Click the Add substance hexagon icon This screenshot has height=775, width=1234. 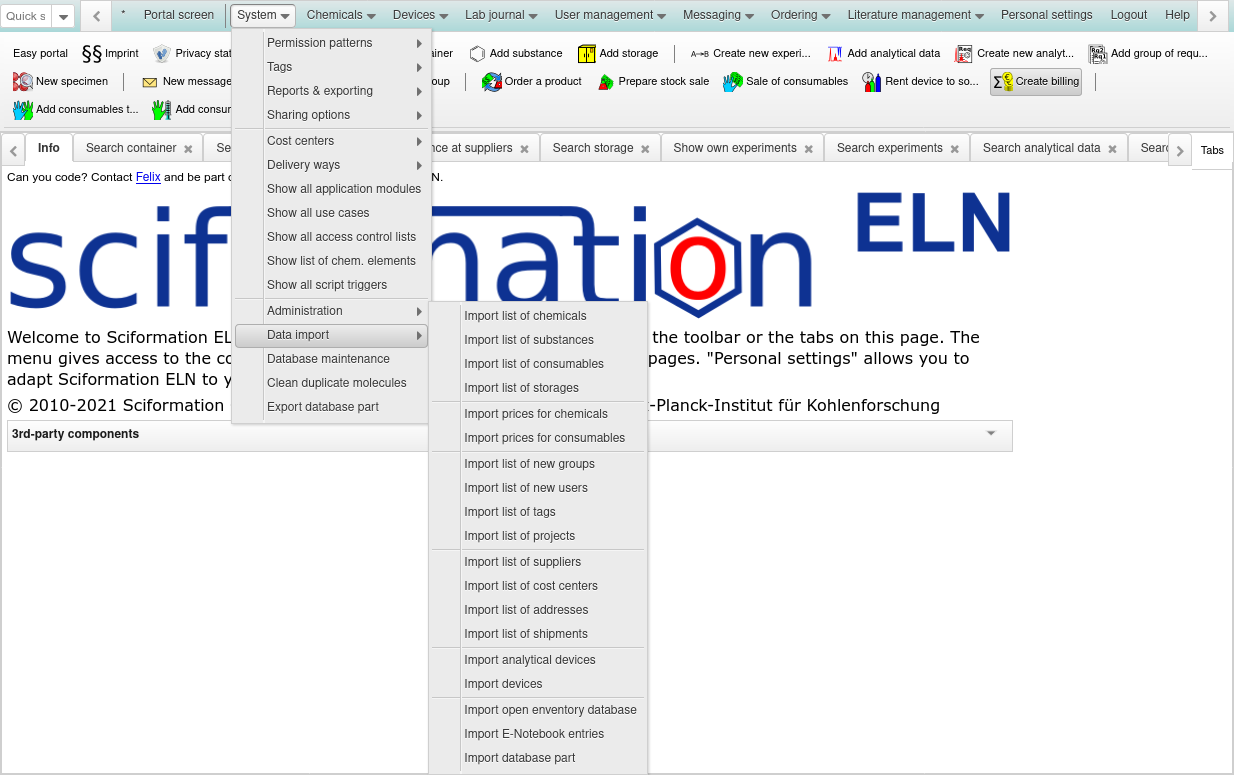click(x=477, y=53)
